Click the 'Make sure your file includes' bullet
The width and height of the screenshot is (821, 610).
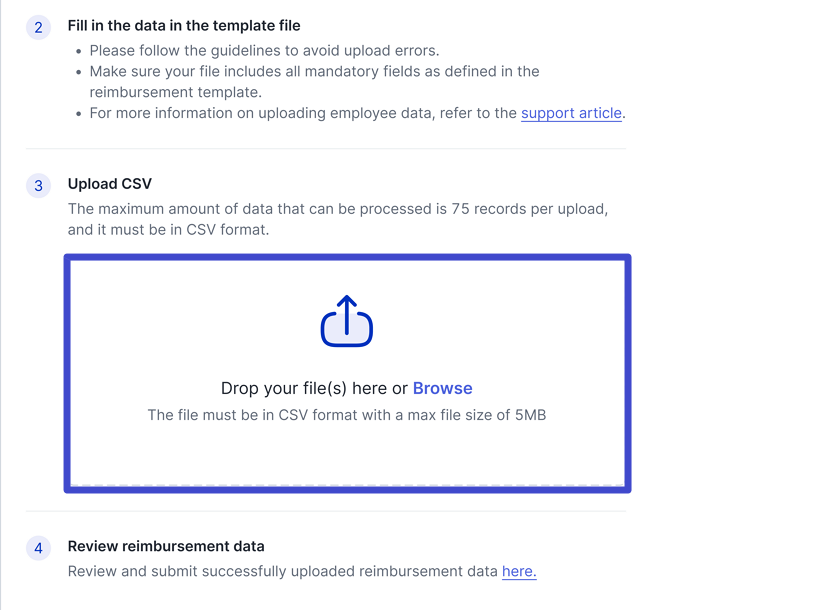point(314,71)
